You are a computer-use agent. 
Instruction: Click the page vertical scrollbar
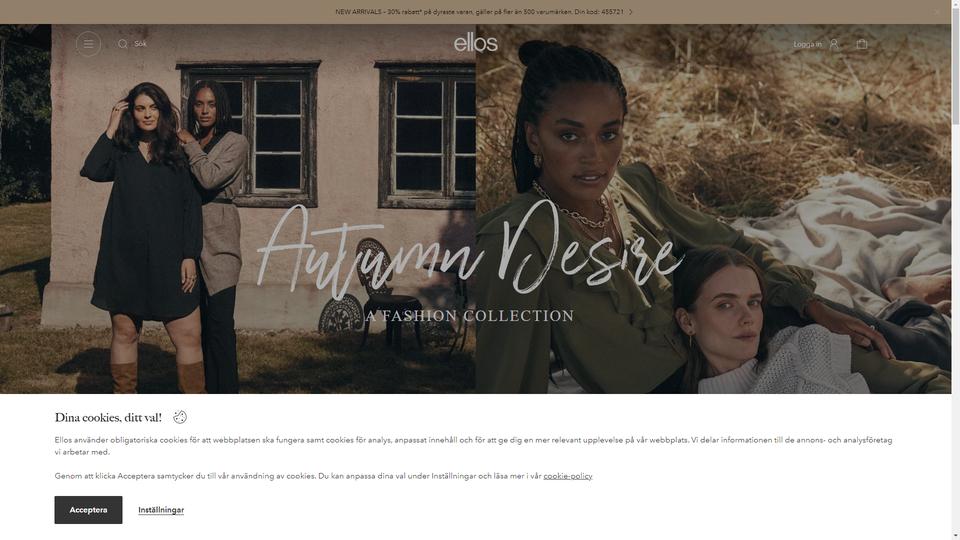click(x=956, y=270)
